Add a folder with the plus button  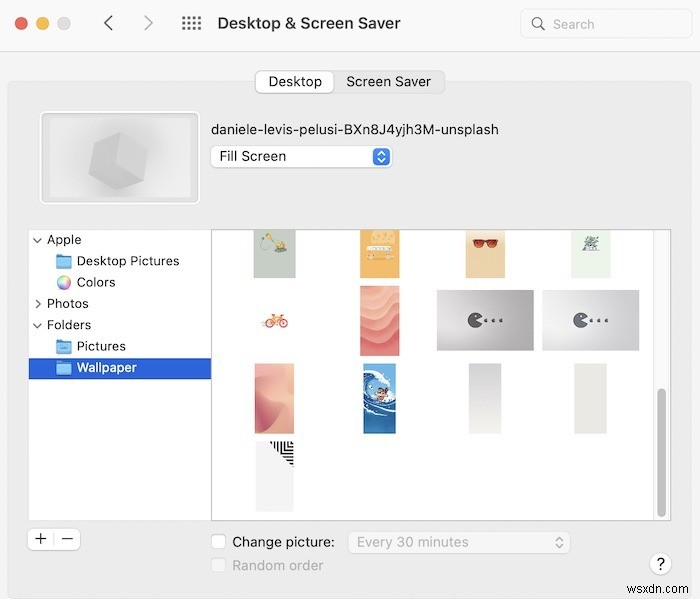pyautogui.click(x=41, y=539)
